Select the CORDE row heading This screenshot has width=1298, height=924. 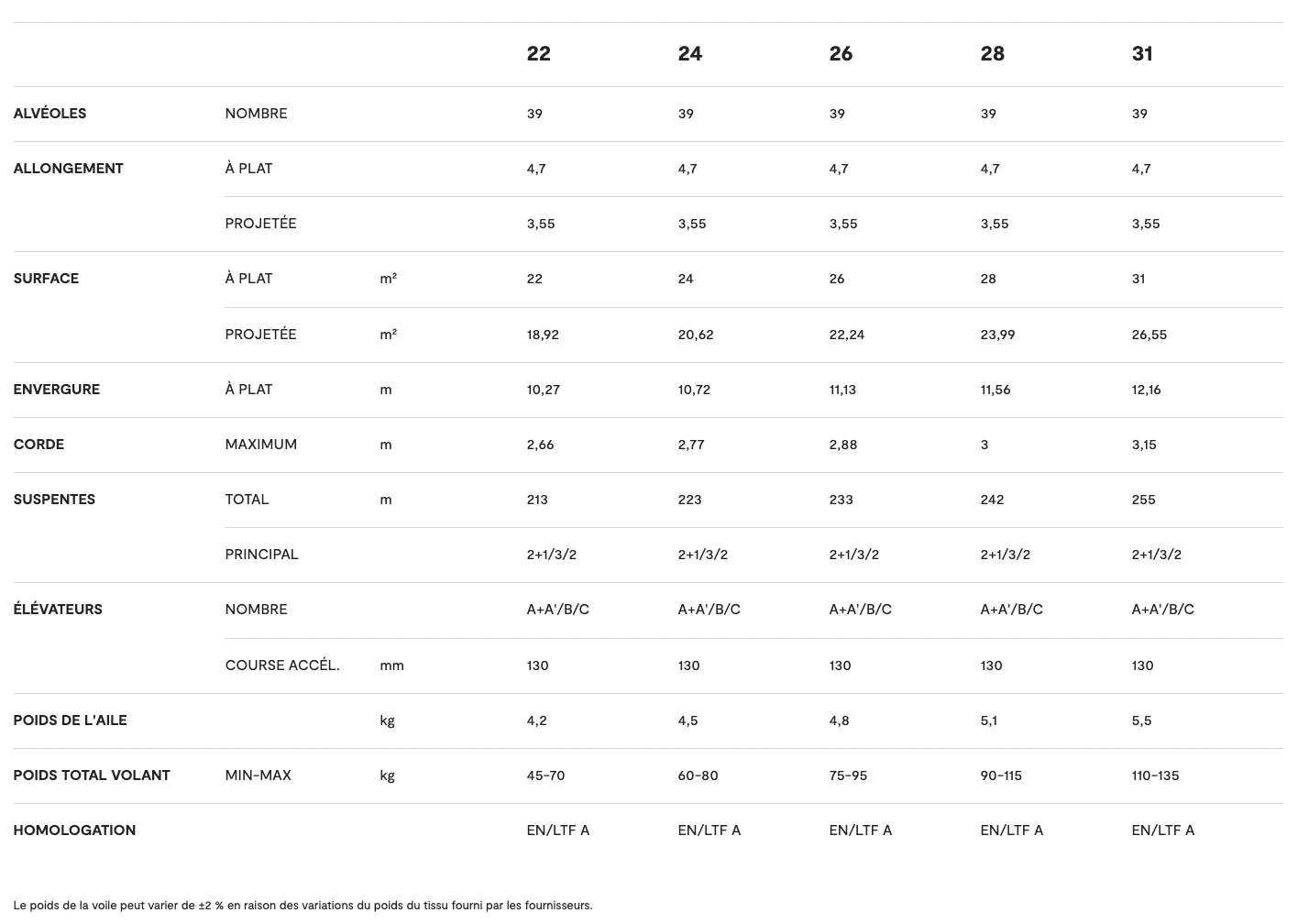pos(38,445)
